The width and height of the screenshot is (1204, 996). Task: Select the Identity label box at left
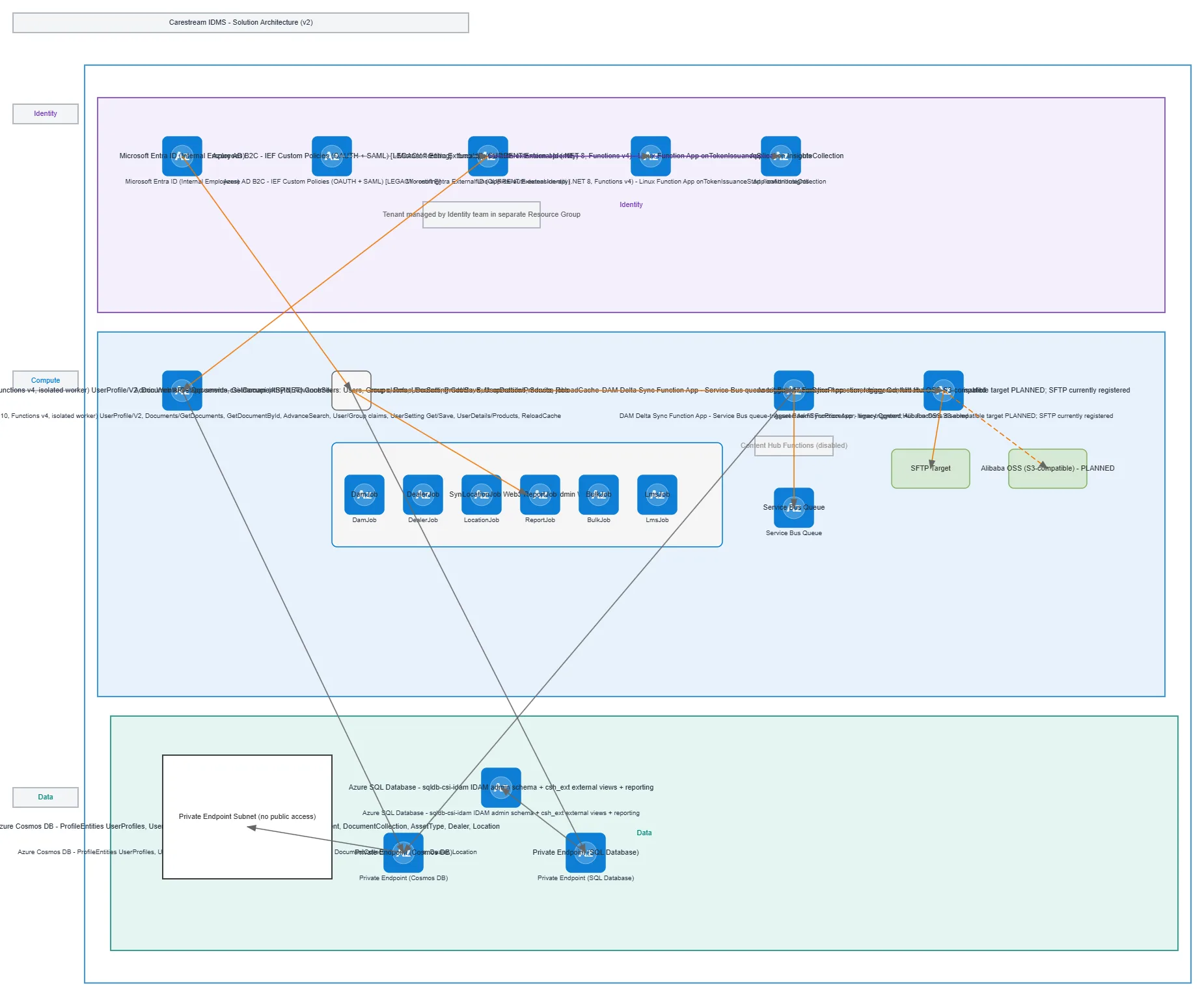46,114
